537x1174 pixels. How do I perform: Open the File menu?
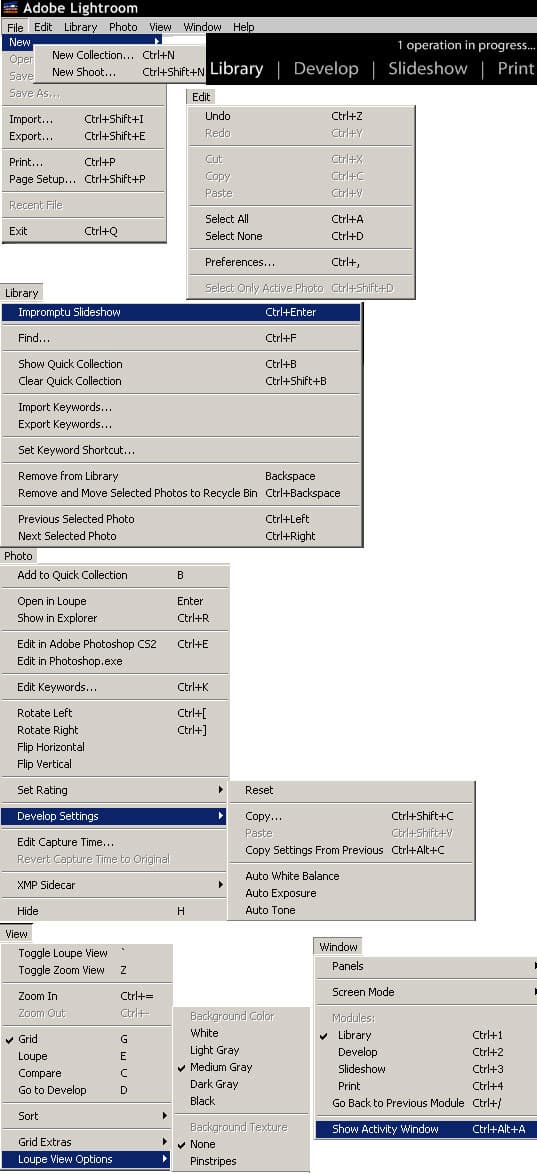coord(15,27)
